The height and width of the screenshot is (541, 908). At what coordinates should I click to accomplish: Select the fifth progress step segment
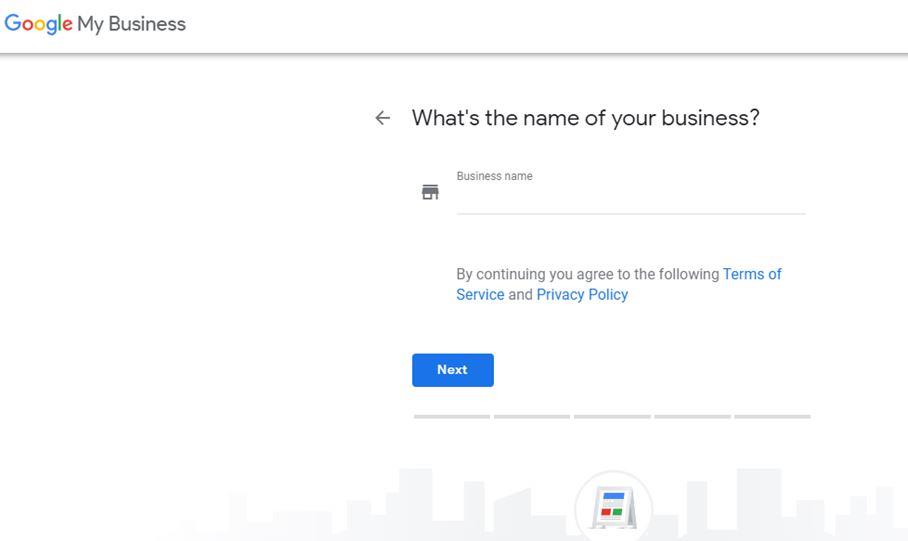[772, 416]
